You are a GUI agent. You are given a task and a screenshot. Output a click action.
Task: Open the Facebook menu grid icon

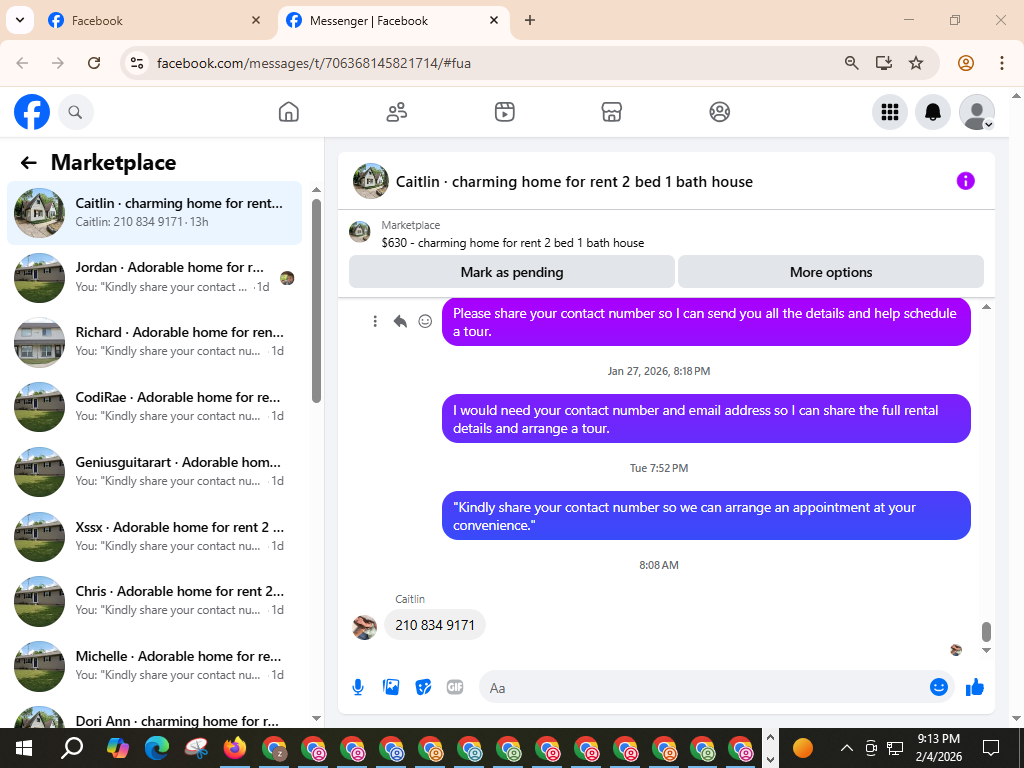pos(889,112)
